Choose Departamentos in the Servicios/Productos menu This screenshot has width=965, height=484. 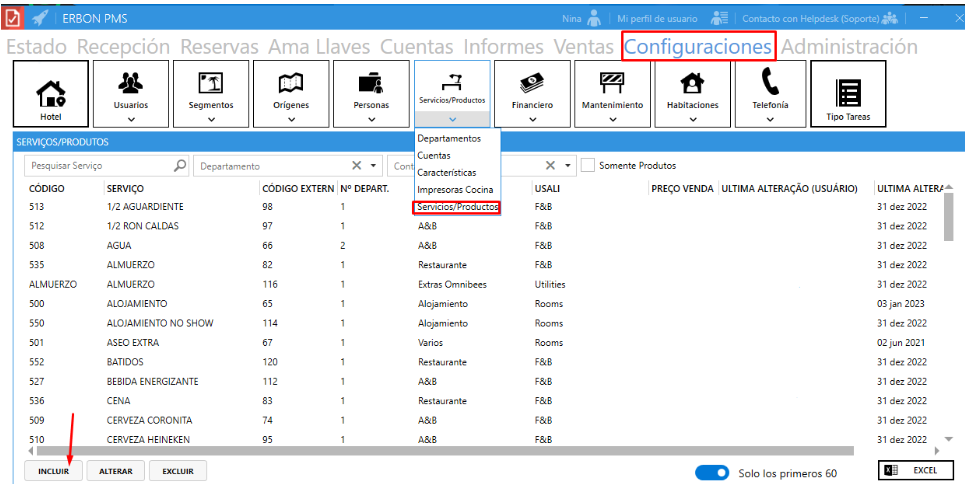coord(449,138)
